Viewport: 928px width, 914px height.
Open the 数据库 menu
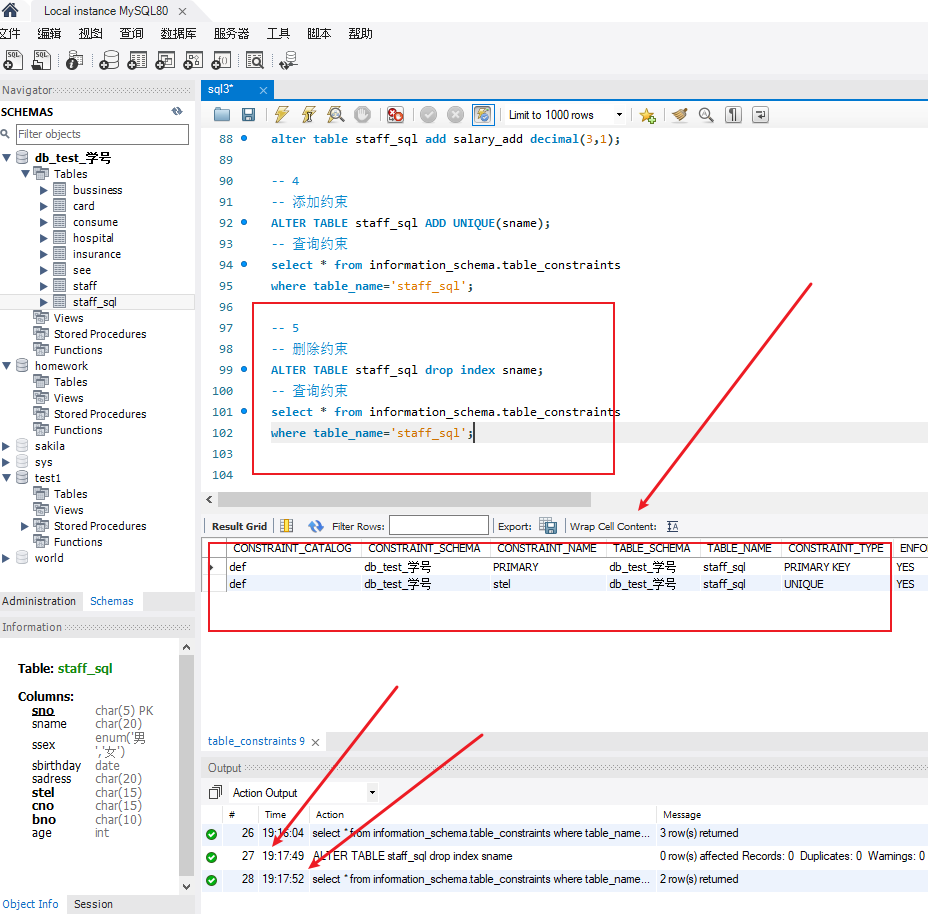[x=178, y=33]
